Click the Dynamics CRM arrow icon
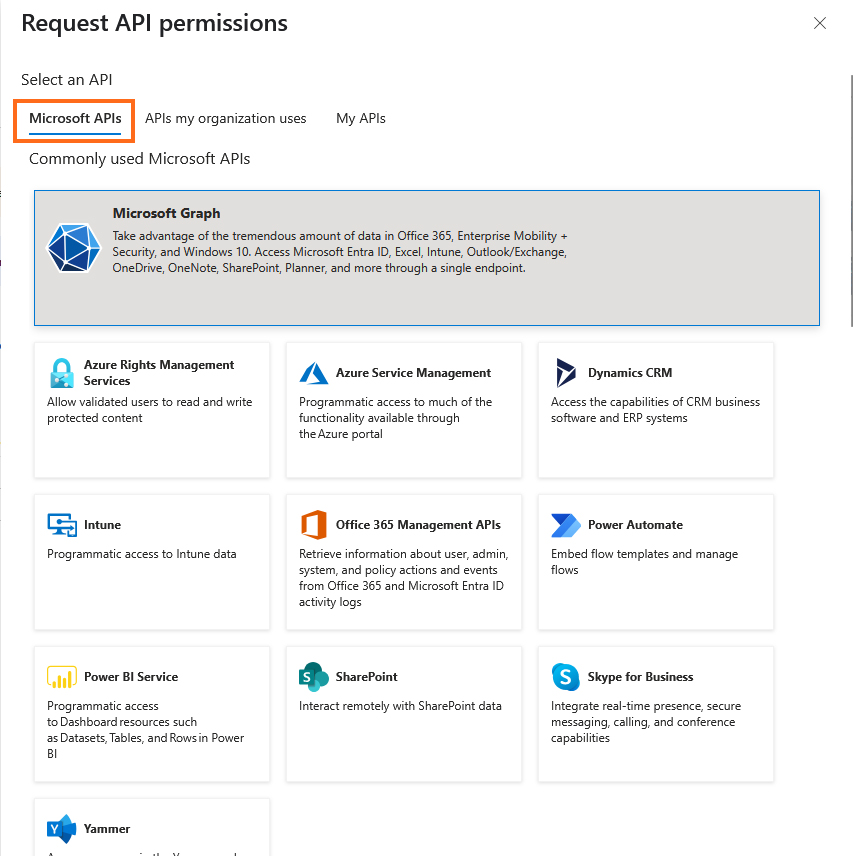The height and width of the screenshot is (856, 855). (566, 373)
